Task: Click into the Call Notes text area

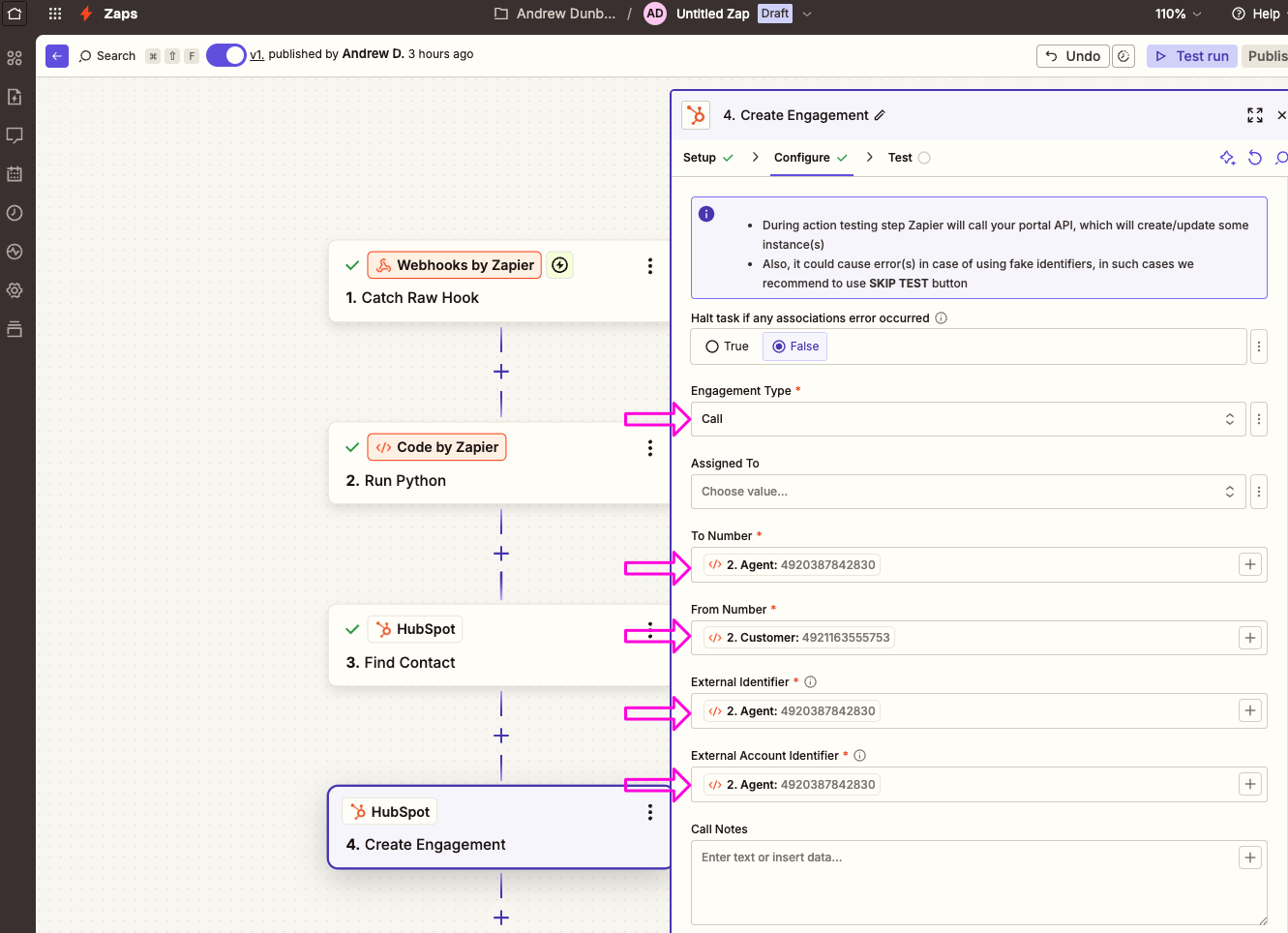Action: 978,883
